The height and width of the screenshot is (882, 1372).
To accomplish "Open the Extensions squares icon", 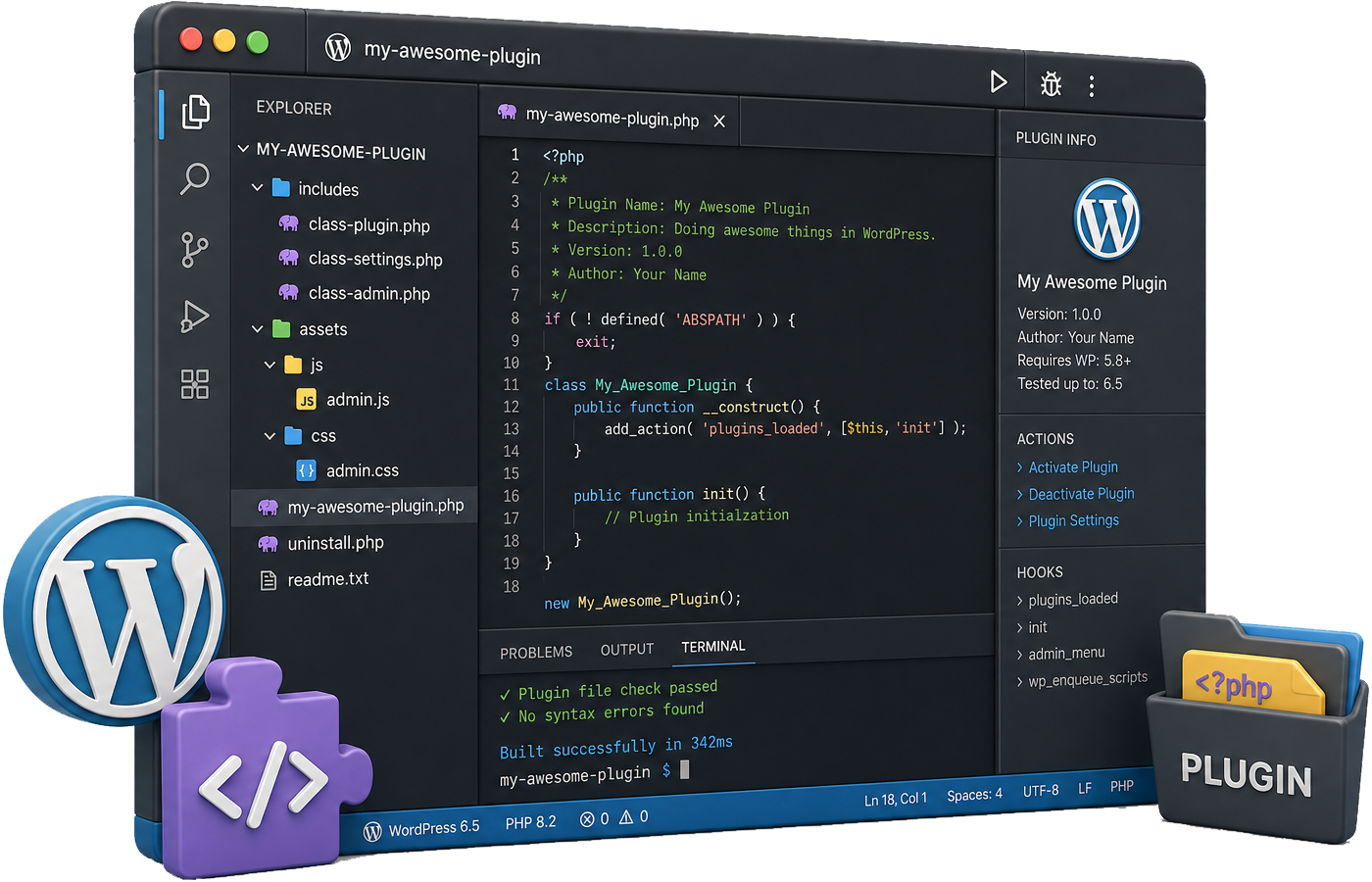I will [x=195, y=384].
